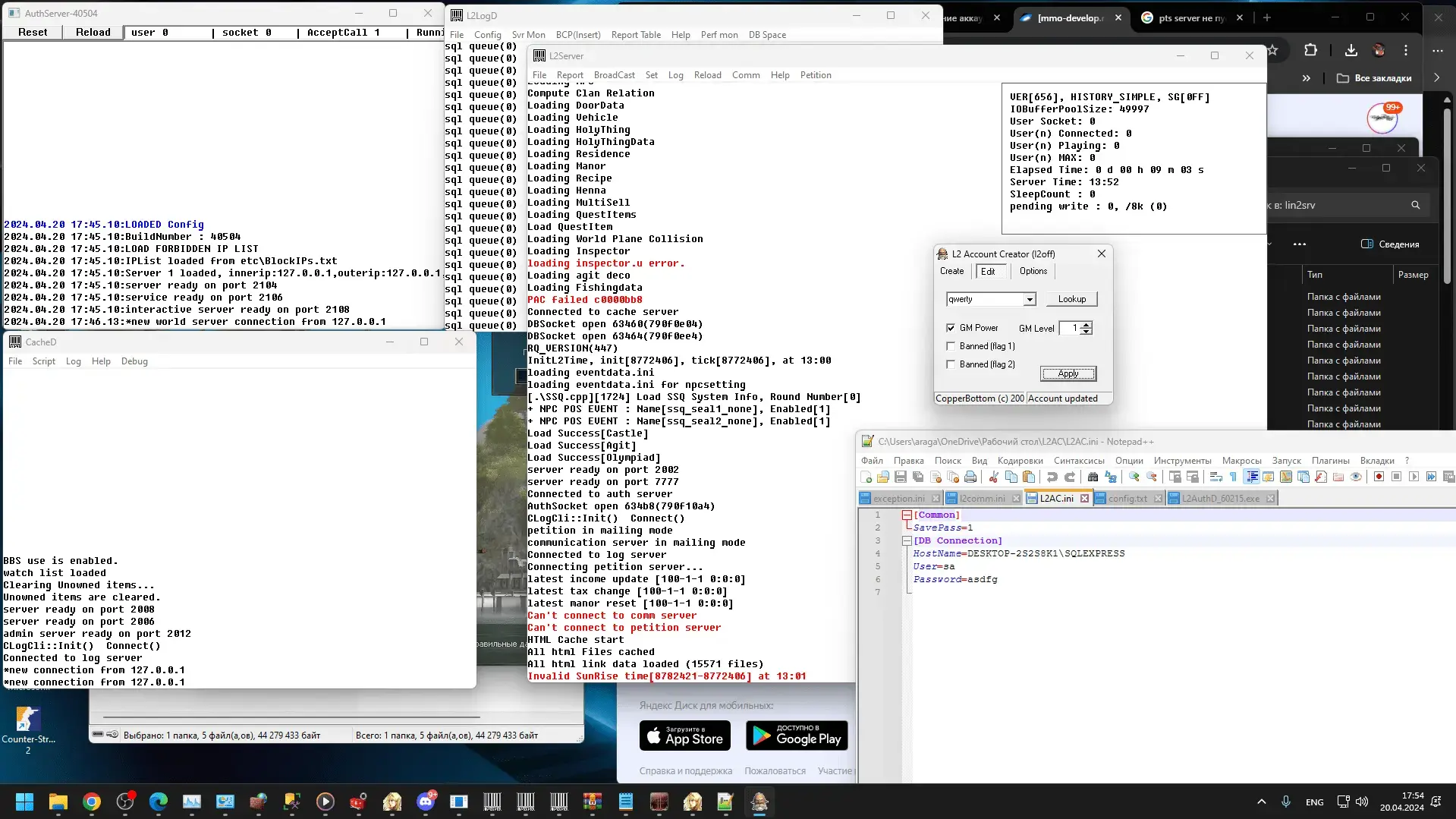The height and width of the screenshot is (819, 1456).
Task: Open the account name dropdown arrow
Action: tap(1030, 299)
